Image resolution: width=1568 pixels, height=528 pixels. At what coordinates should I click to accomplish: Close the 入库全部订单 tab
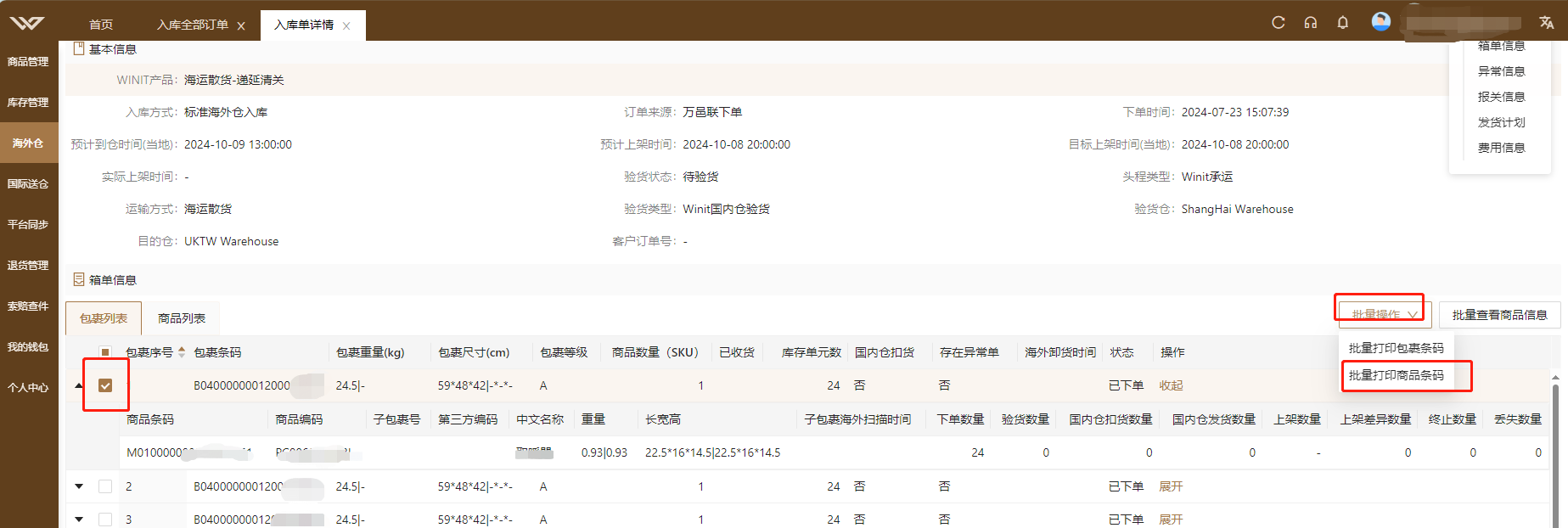(x=241, y=26)
